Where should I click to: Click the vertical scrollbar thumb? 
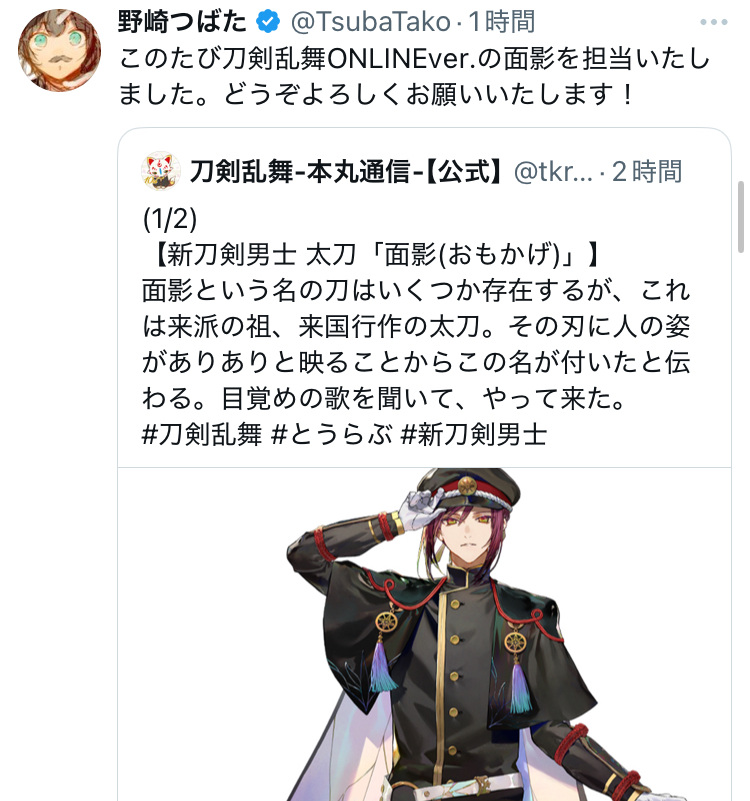point(741,217)
